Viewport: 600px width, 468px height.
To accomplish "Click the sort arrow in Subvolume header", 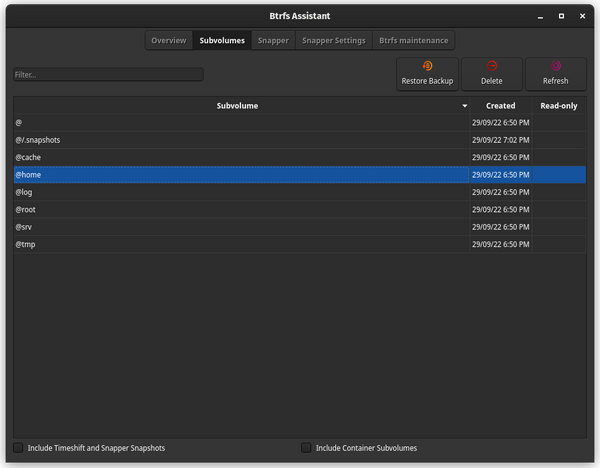I will (x=465, y=106).
